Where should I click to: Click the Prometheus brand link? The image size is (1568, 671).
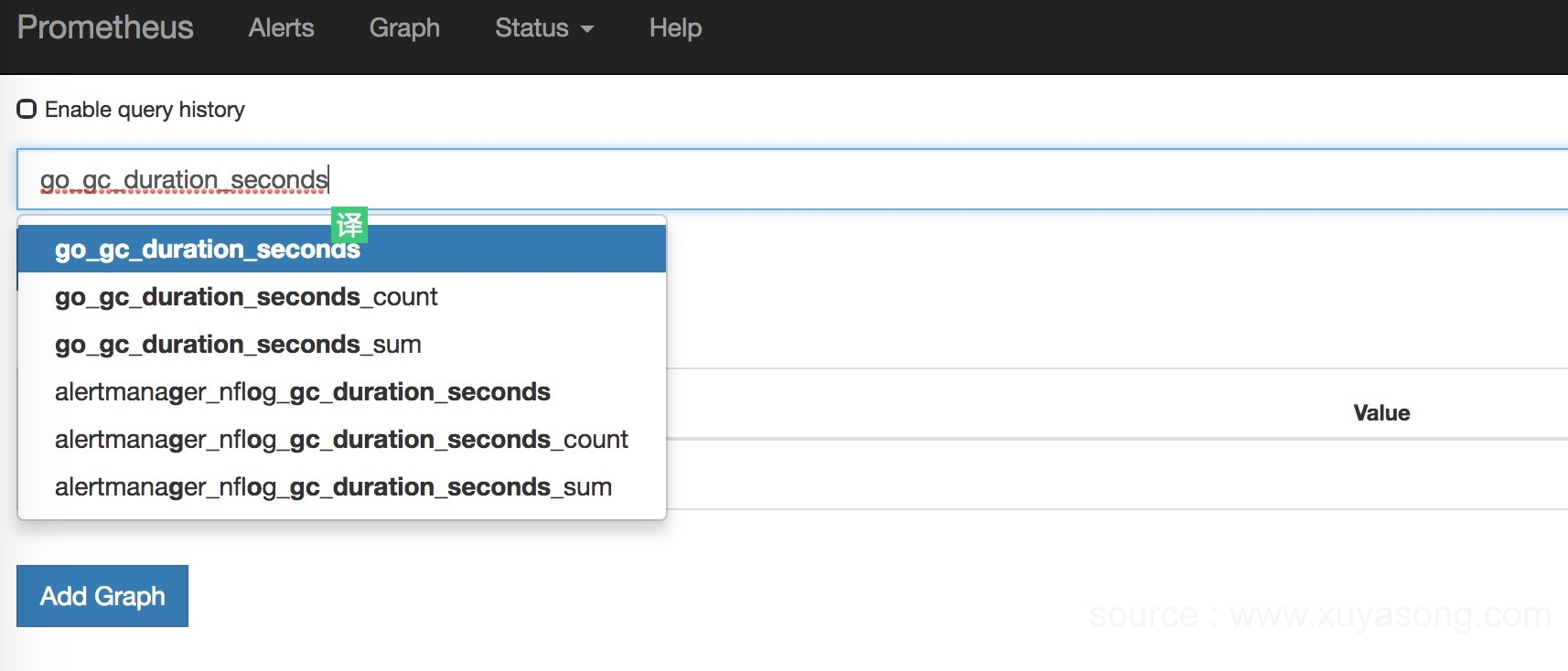point(105,27)
